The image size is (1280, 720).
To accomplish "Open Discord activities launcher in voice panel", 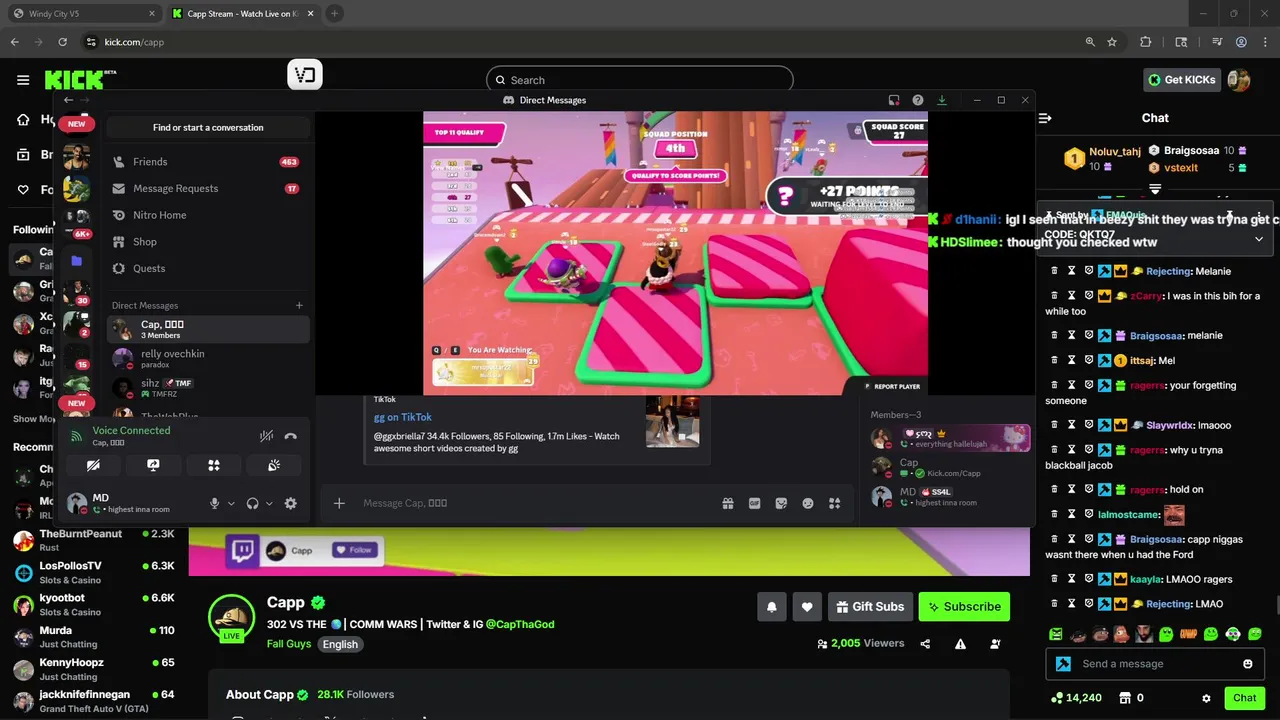I will coord(213,465).
